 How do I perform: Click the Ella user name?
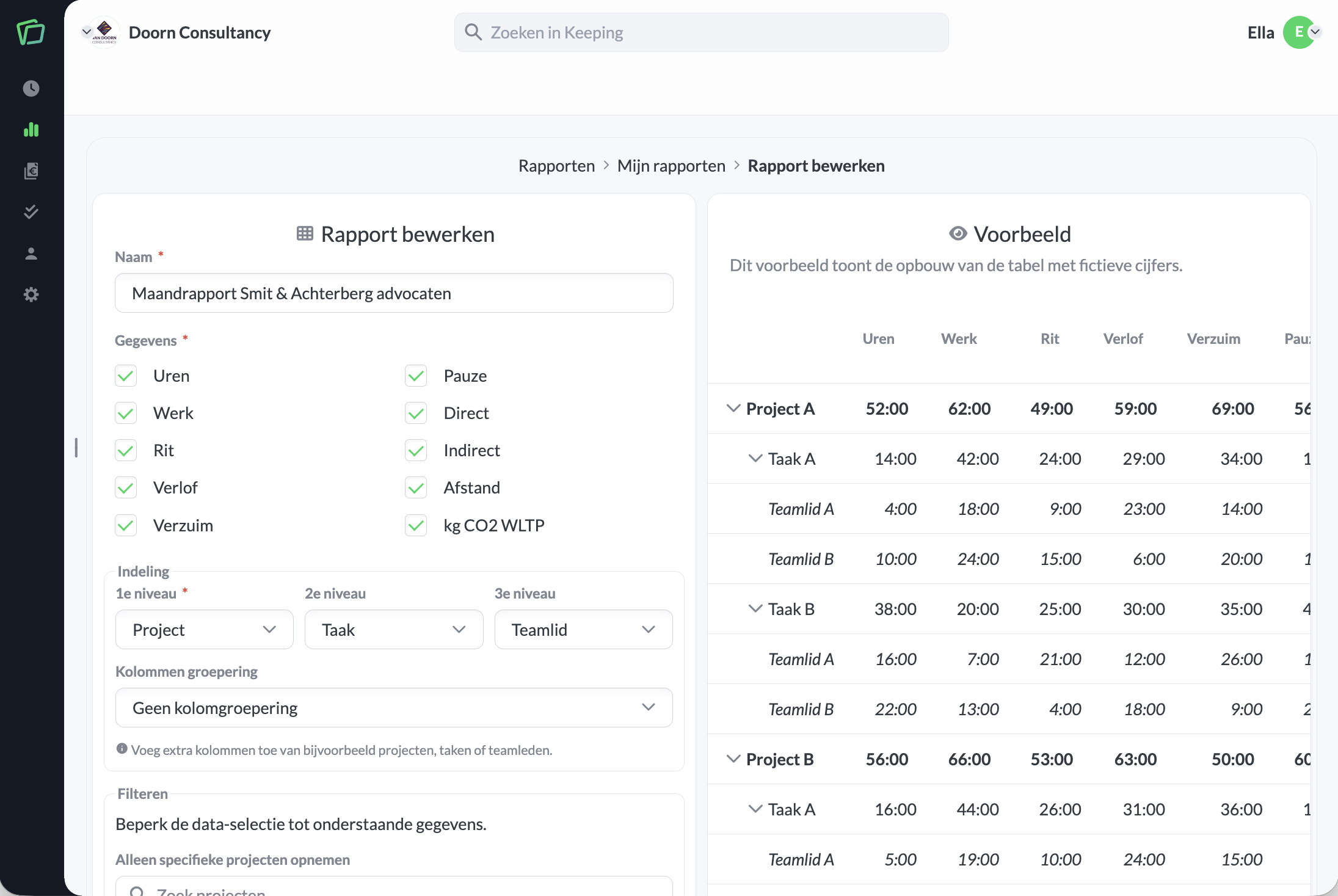click(1260, 32)
